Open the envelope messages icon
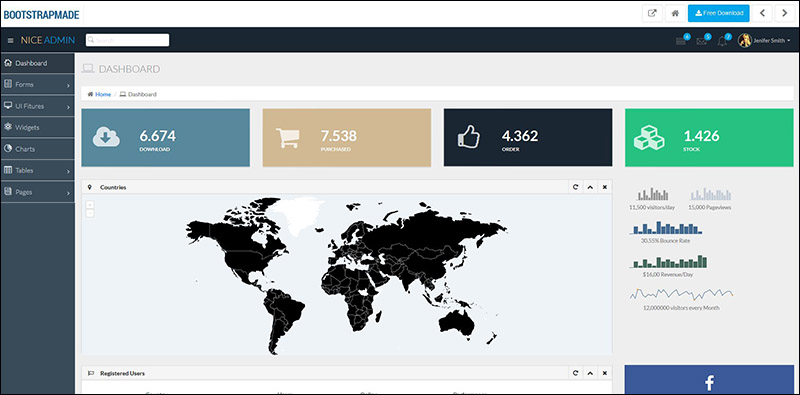Screen dimensions: 800x395 702,41
